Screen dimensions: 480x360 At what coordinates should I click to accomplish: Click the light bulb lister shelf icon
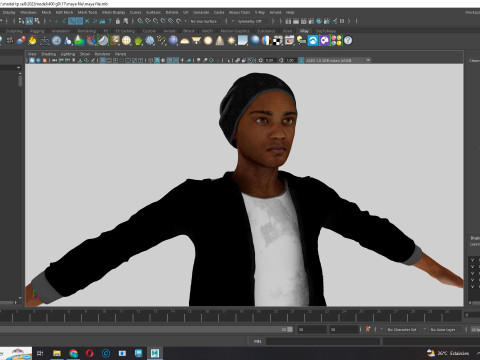pyautogui.click(x=301, y=41)
